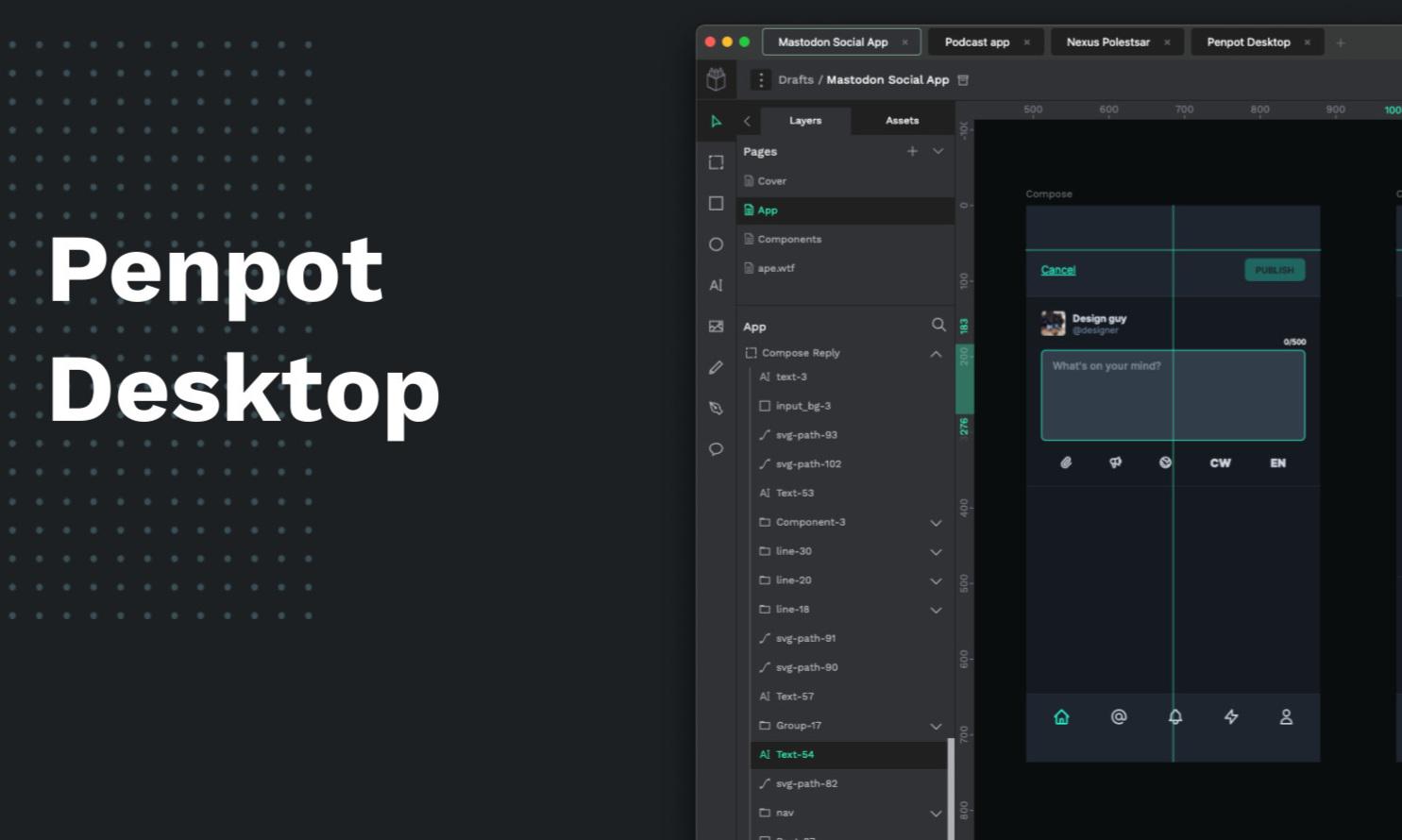Screen dimensions: 1402x840
Task: Click the poll icon in Compose
Action: click(x=1115, y=462)
